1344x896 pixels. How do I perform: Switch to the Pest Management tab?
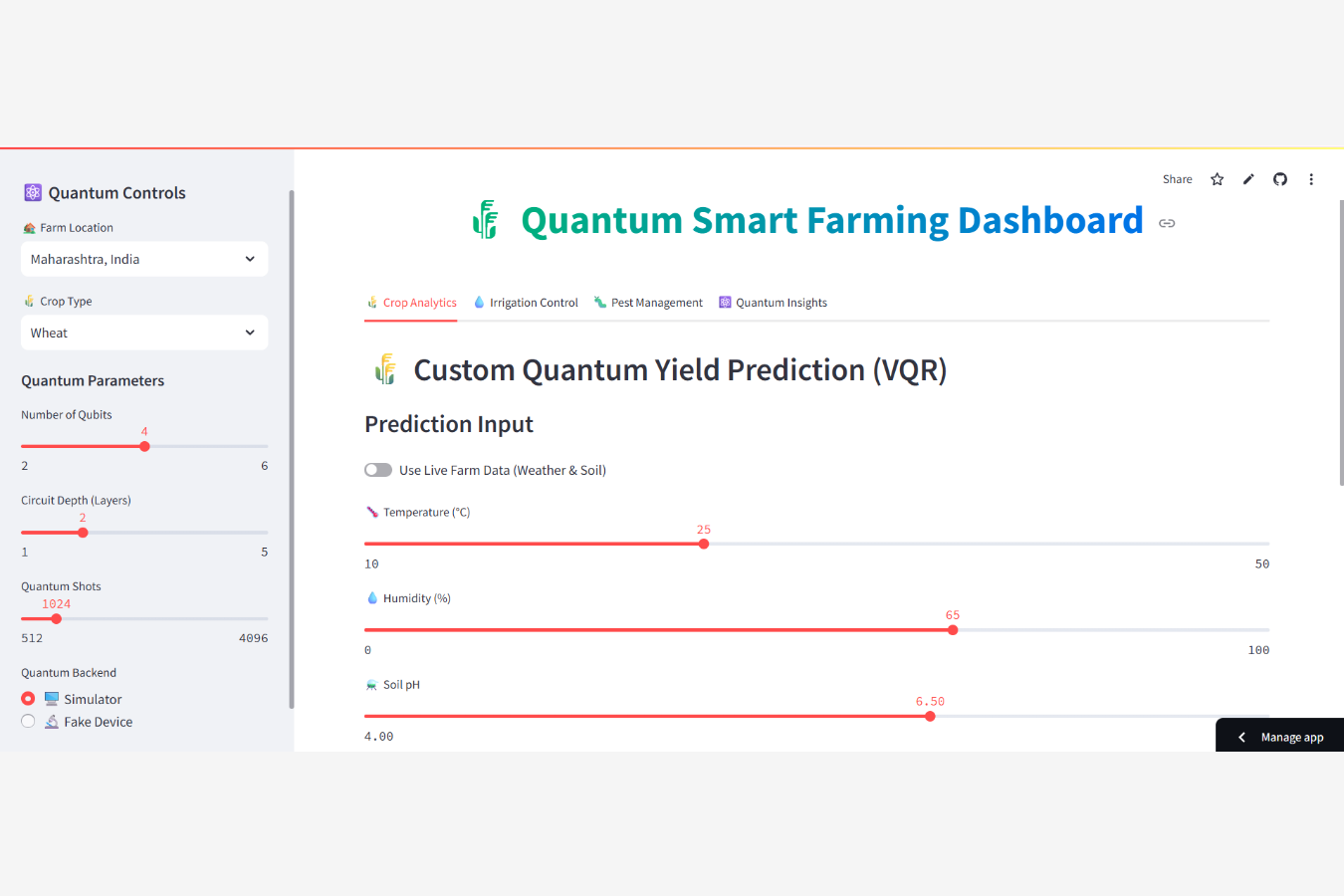click(x=648, y=303)
